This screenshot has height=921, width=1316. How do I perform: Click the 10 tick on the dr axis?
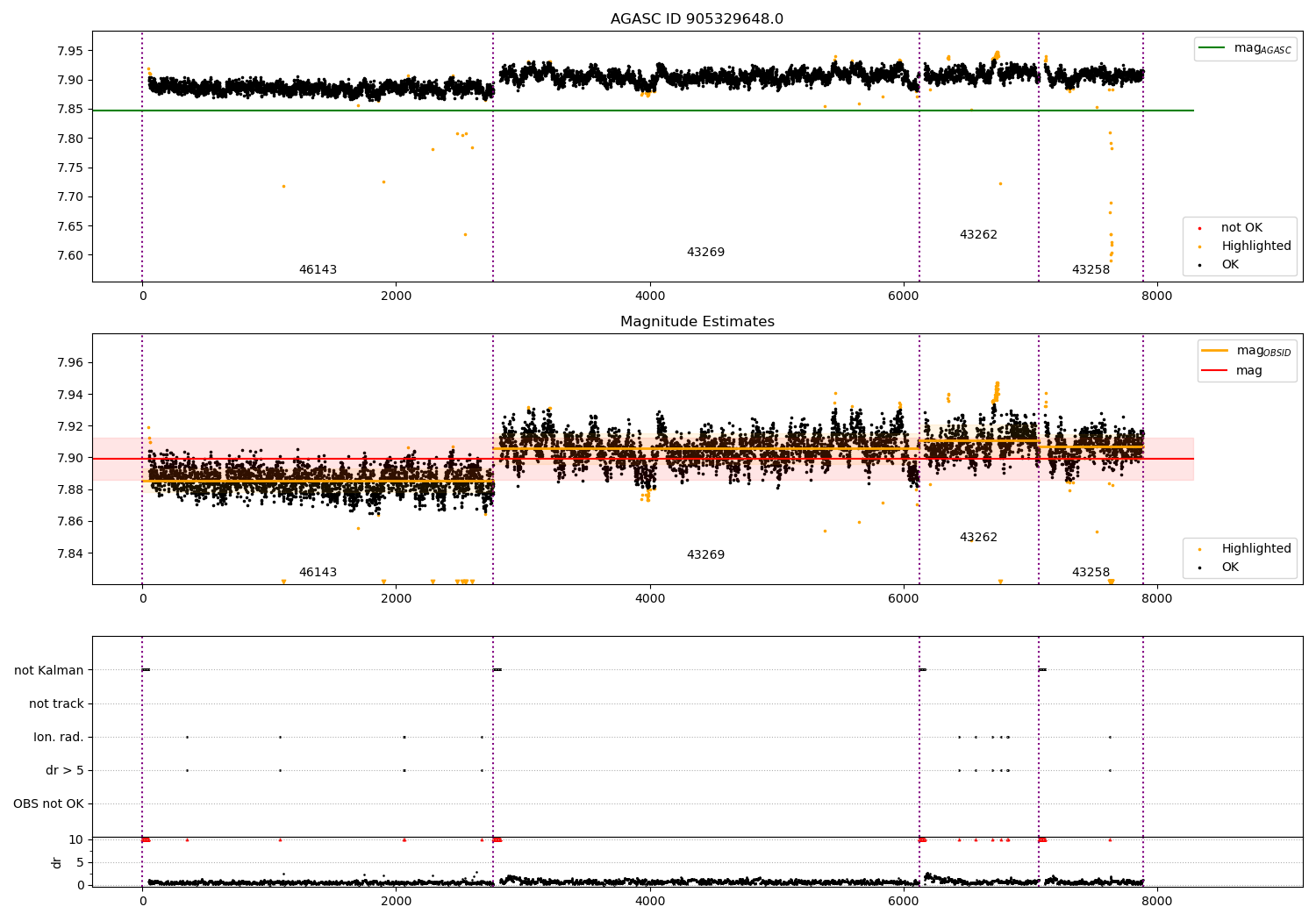click(x=76, y=840)
